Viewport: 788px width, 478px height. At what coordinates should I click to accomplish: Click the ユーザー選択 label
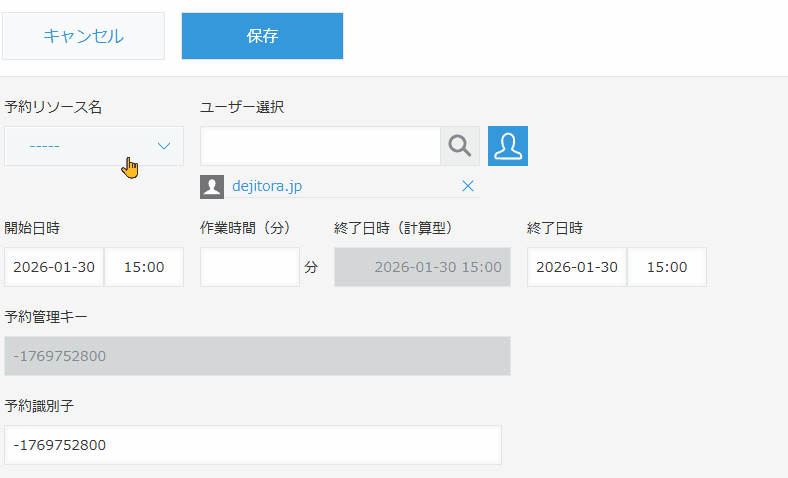(242, 107)
